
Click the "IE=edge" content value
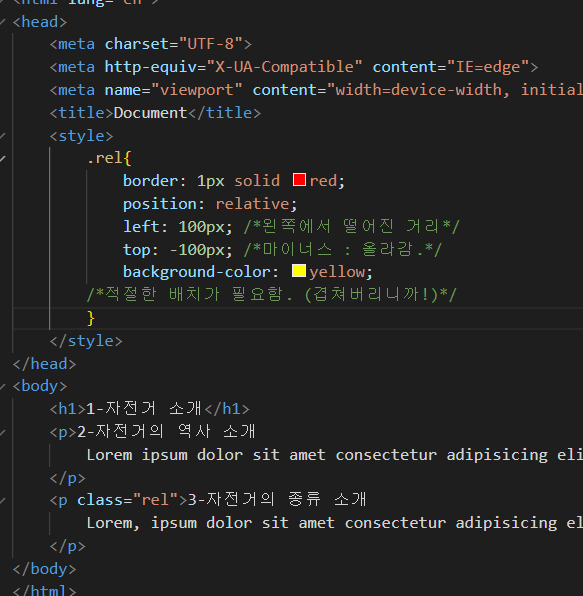pyautogui.click(x=488, y=67)
